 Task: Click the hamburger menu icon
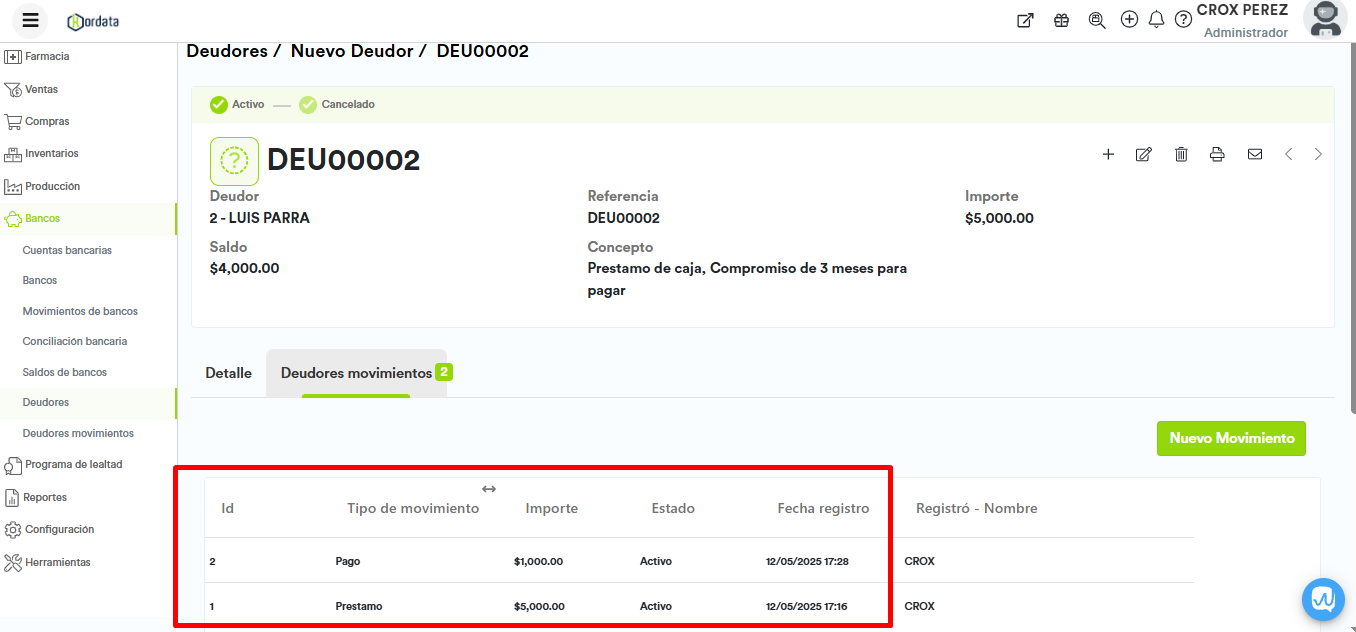30,20
